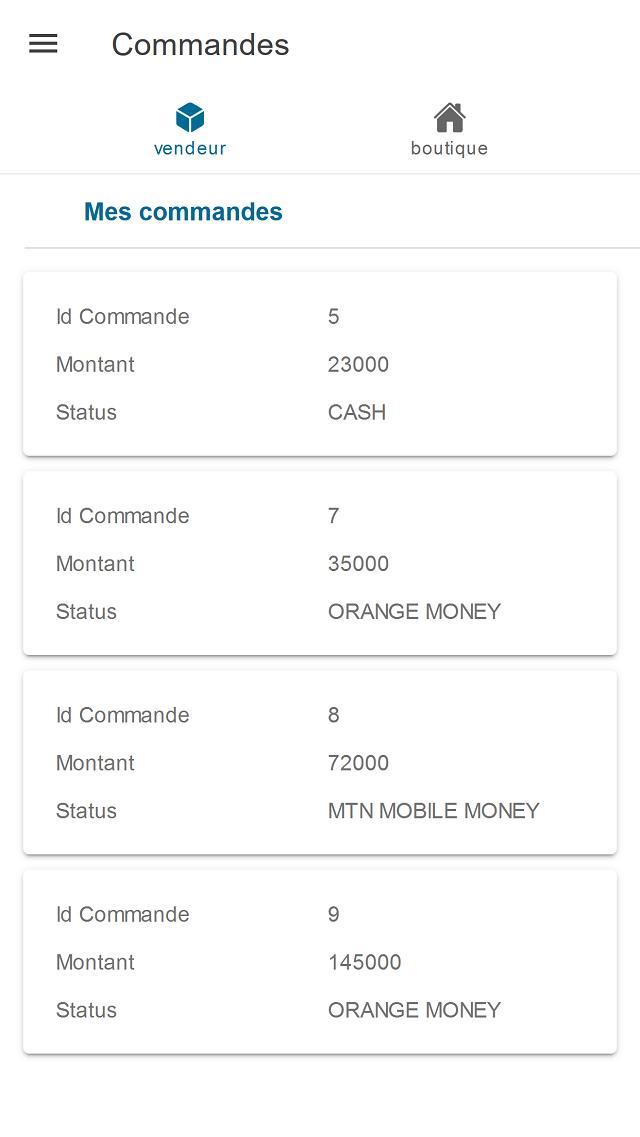Select ORANGE MONEY status on order 7

point(414,612)
